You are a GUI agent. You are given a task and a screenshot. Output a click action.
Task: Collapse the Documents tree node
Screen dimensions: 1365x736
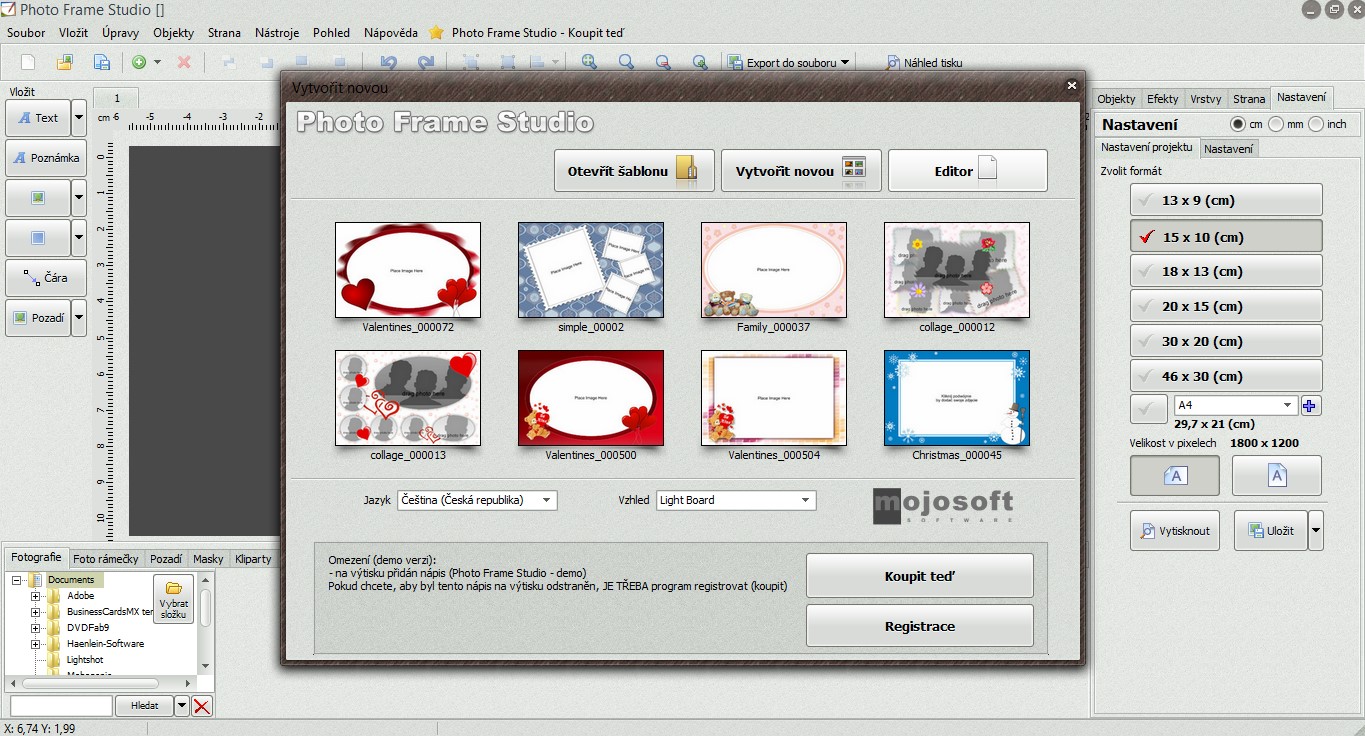(17, 580)
